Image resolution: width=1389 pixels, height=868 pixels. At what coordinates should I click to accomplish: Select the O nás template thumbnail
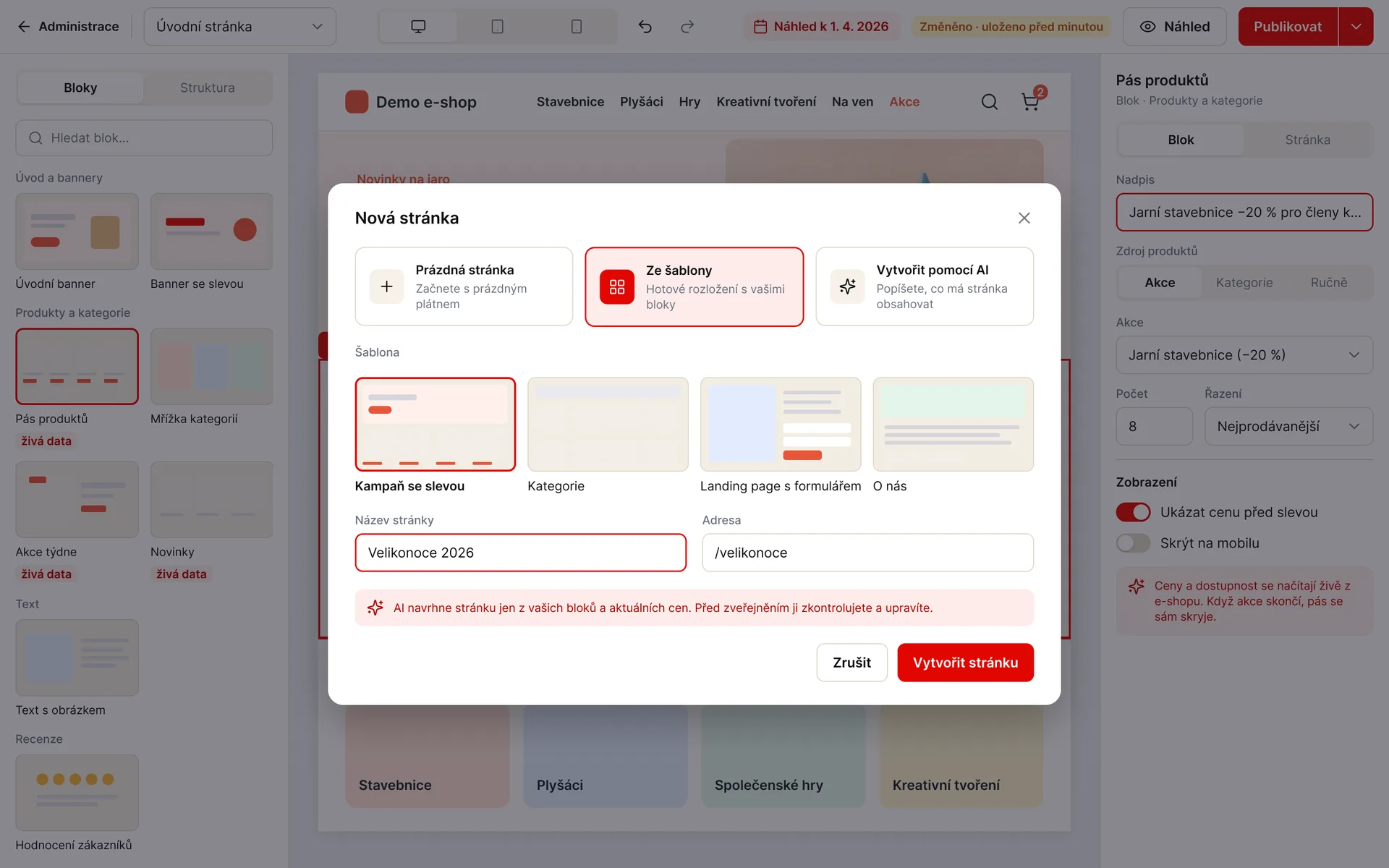pyautogui.click(x=953, y=425)
